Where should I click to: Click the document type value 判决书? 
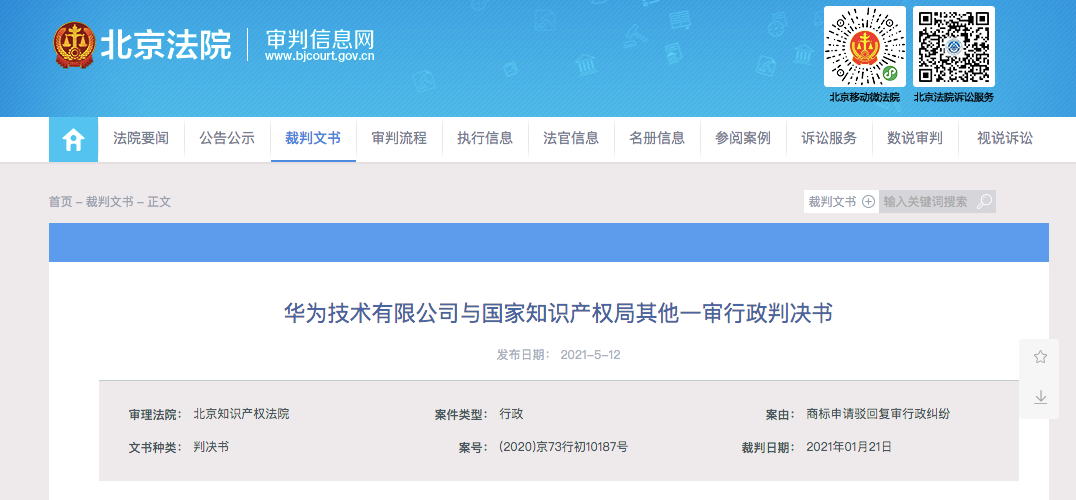pos(211,447)
